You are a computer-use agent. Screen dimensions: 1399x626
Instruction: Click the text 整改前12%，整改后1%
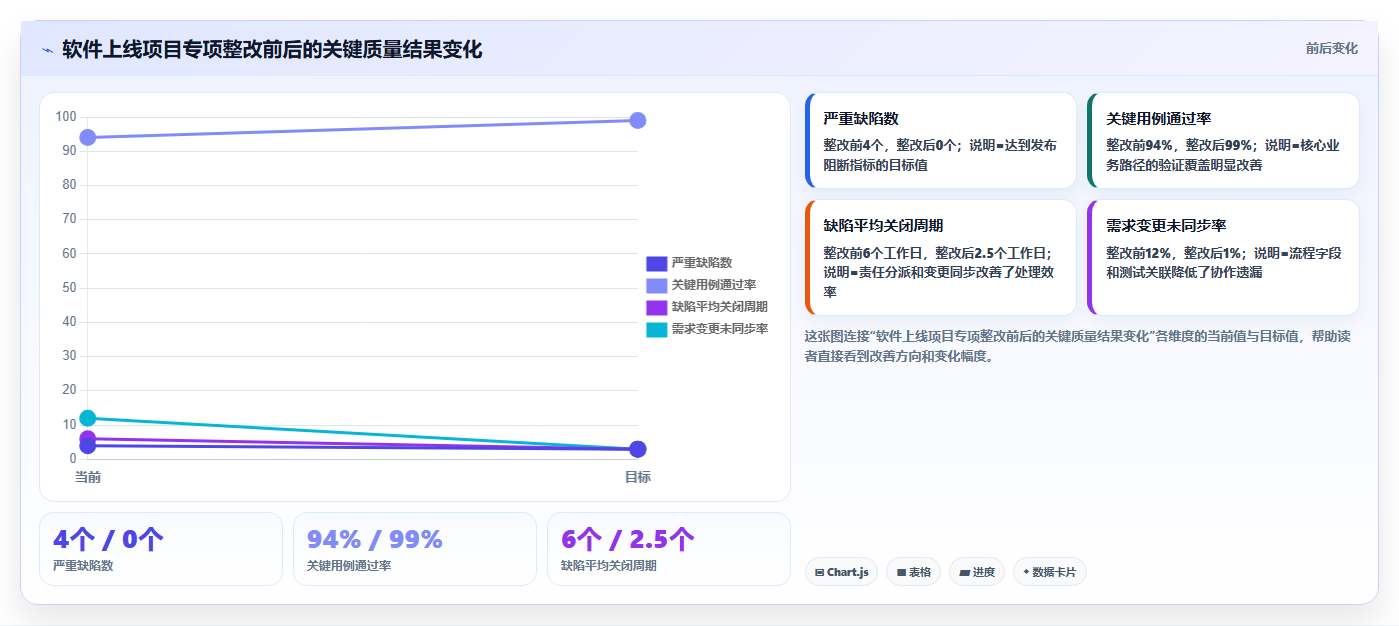click(1174, 253)
